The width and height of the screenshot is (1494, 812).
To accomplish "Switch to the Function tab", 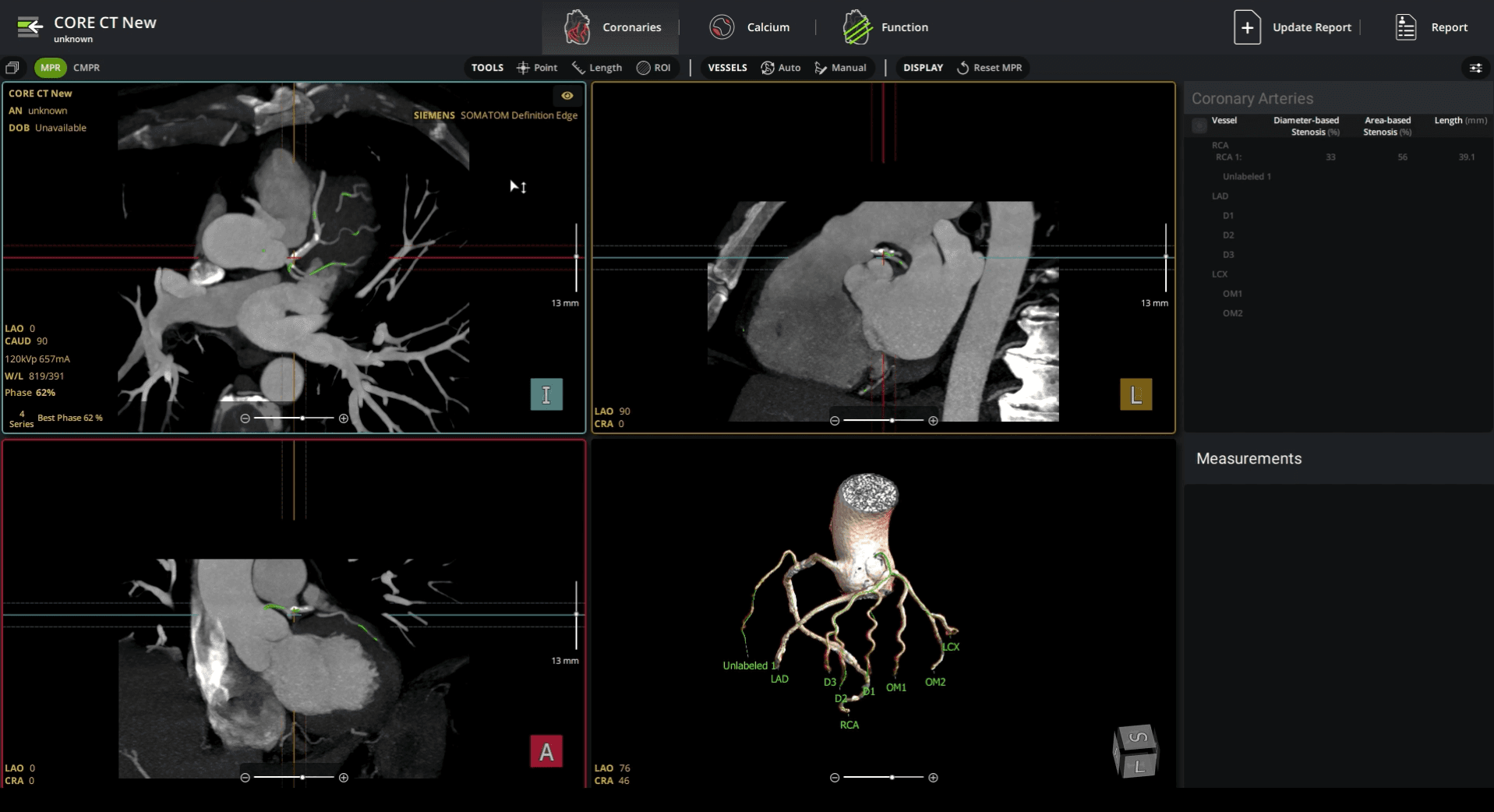I will pos(886,26).
